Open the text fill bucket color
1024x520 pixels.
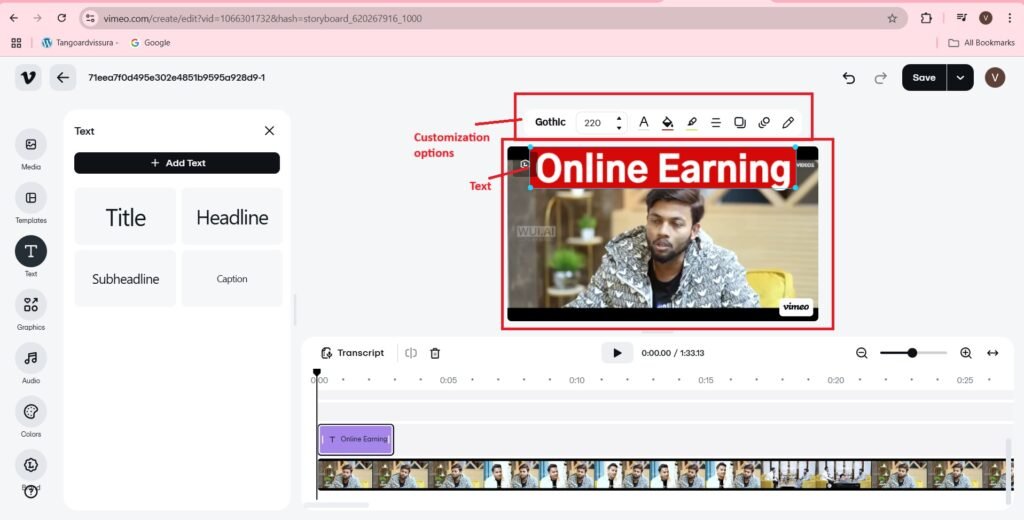coord(667,122)
